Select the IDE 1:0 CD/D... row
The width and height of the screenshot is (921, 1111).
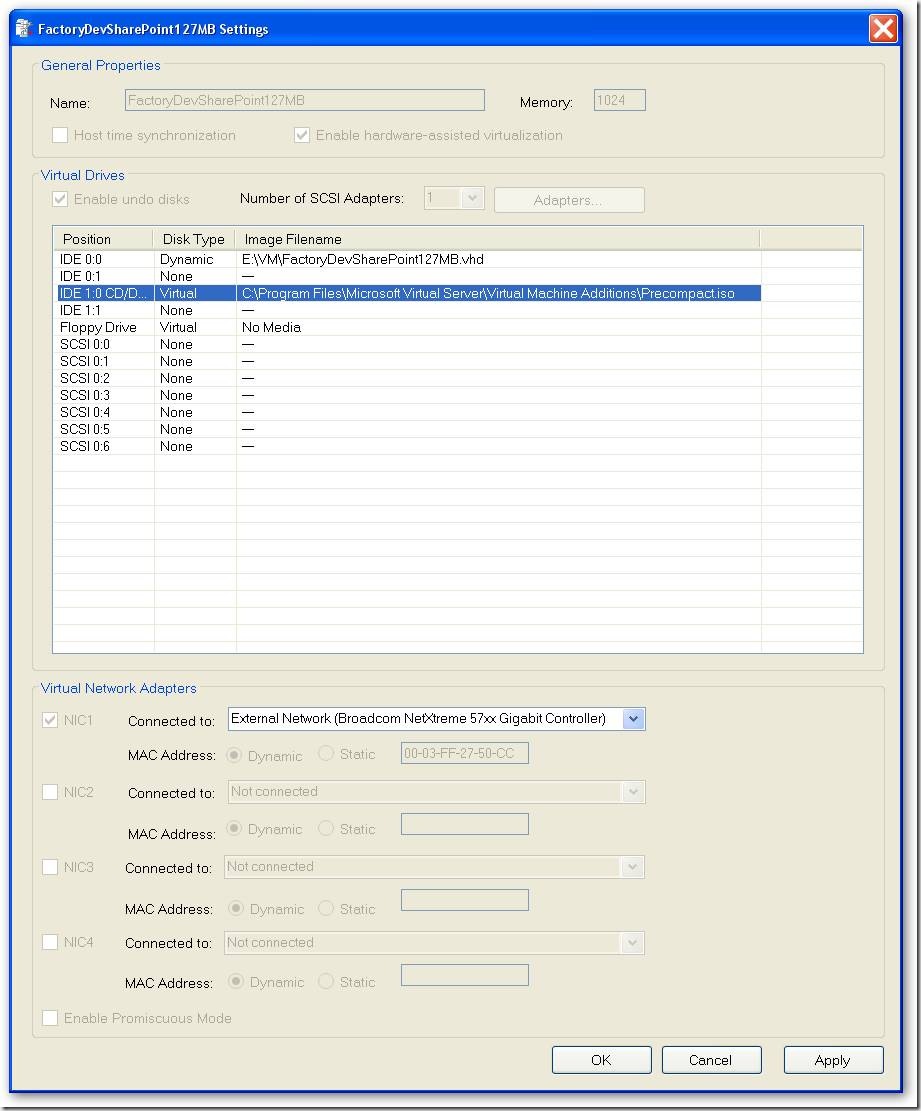[409, 293]
